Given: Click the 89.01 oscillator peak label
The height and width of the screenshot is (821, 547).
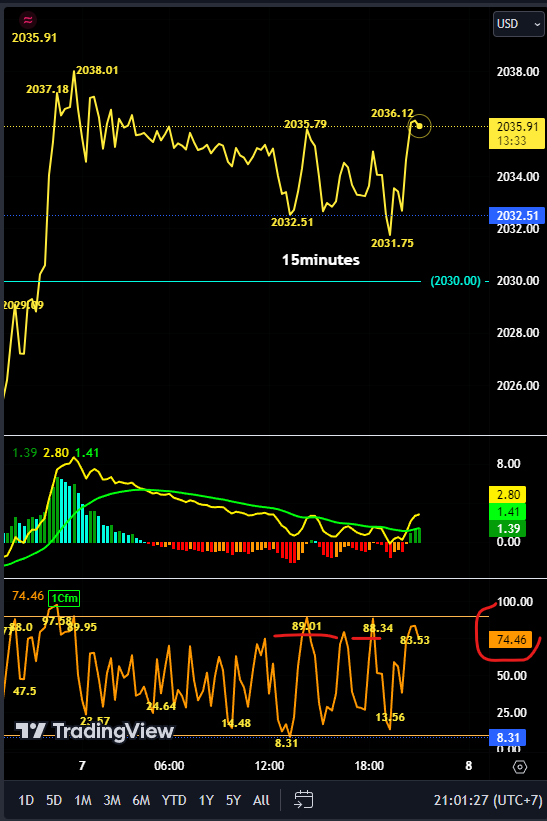Looking at the screenshot, I should (307, 626).
